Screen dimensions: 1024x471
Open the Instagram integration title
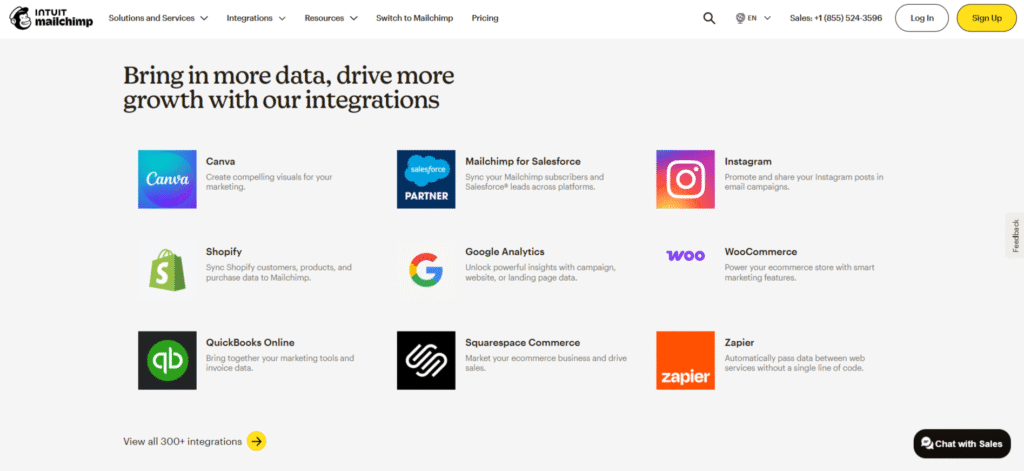pos(748,161)
